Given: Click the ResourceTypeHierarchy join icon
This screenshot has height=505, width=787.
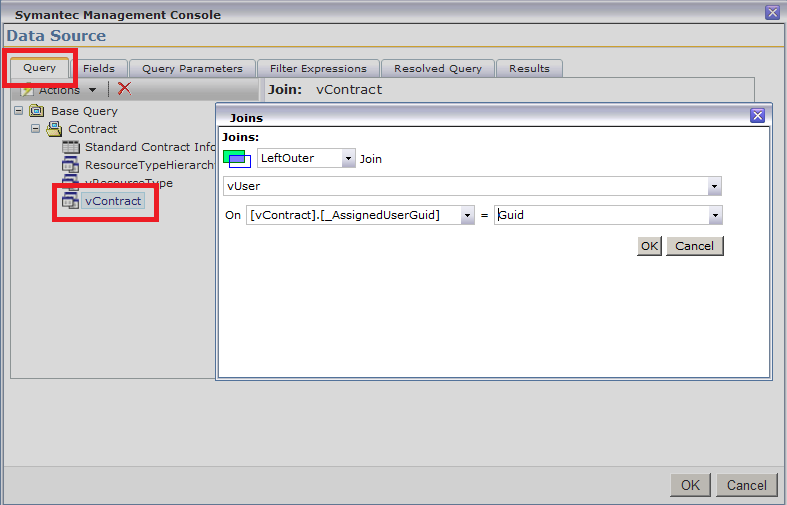Looking at the screenshot, I should (x=70, y=165).
